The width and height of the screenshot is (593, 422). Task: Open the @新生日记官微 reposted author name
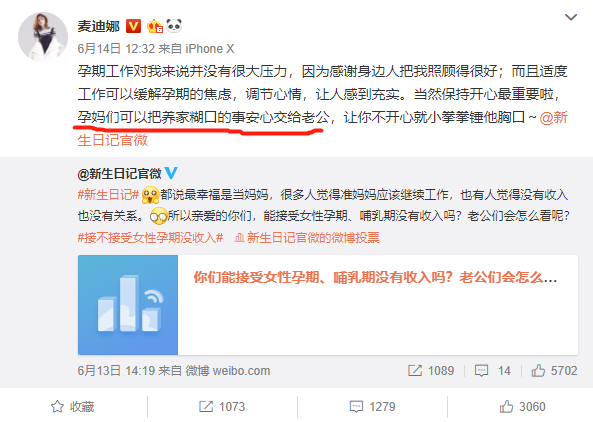click(x=120, y=174)
